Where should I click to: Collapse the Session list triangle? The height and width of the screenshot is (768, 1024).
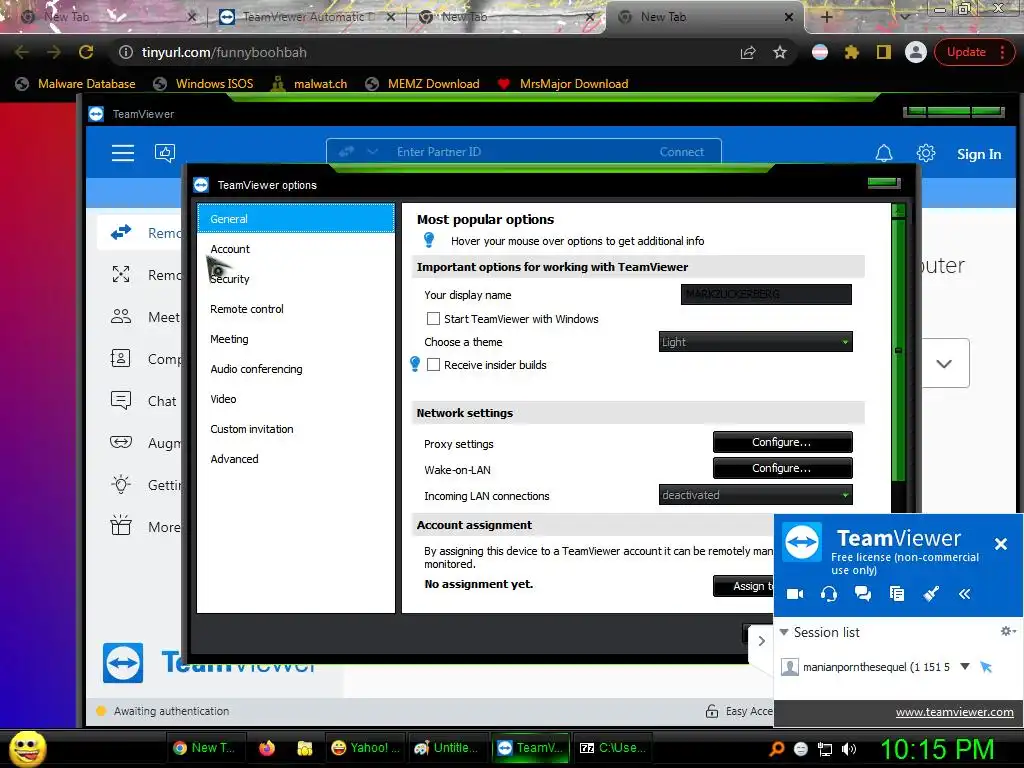point(784,632)
